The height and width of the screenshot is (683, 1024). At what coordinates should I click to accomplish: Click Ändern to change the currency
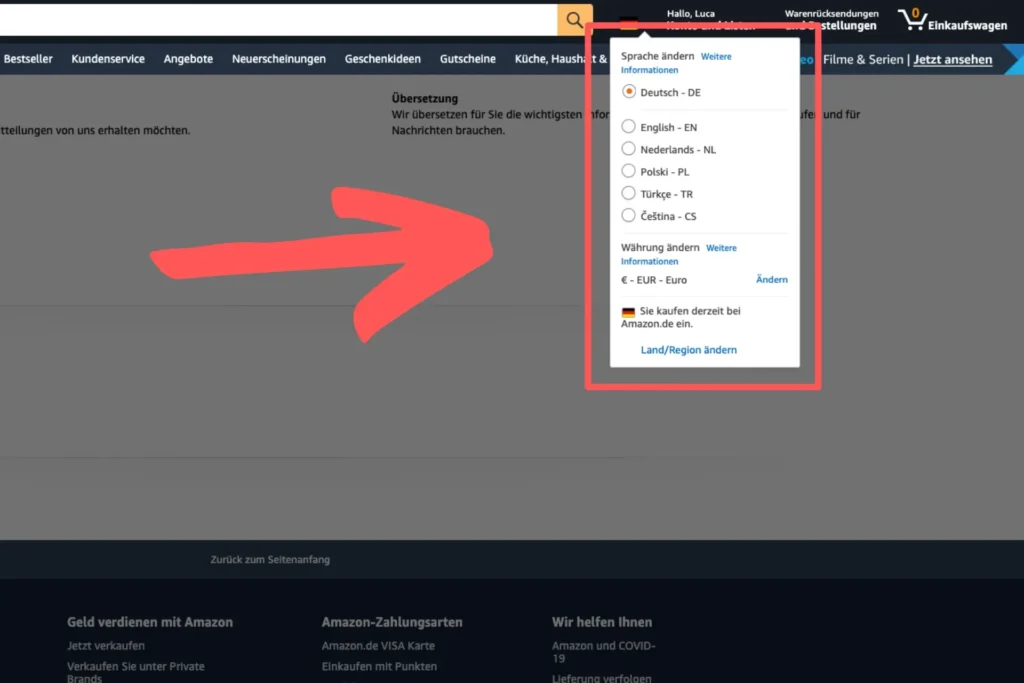click(x=771, y=280)
